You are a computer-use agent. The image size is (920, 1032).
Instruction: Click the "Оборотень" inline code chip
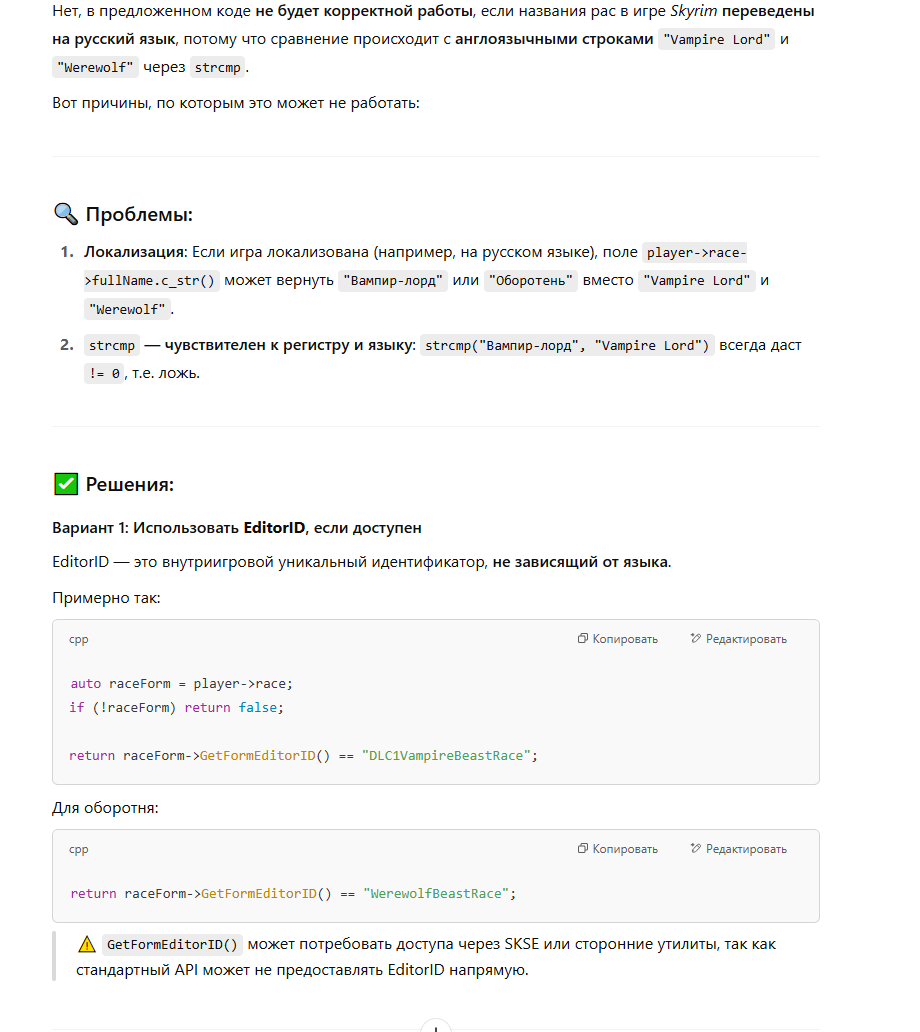pyautogui.click(x=532, y=281)
